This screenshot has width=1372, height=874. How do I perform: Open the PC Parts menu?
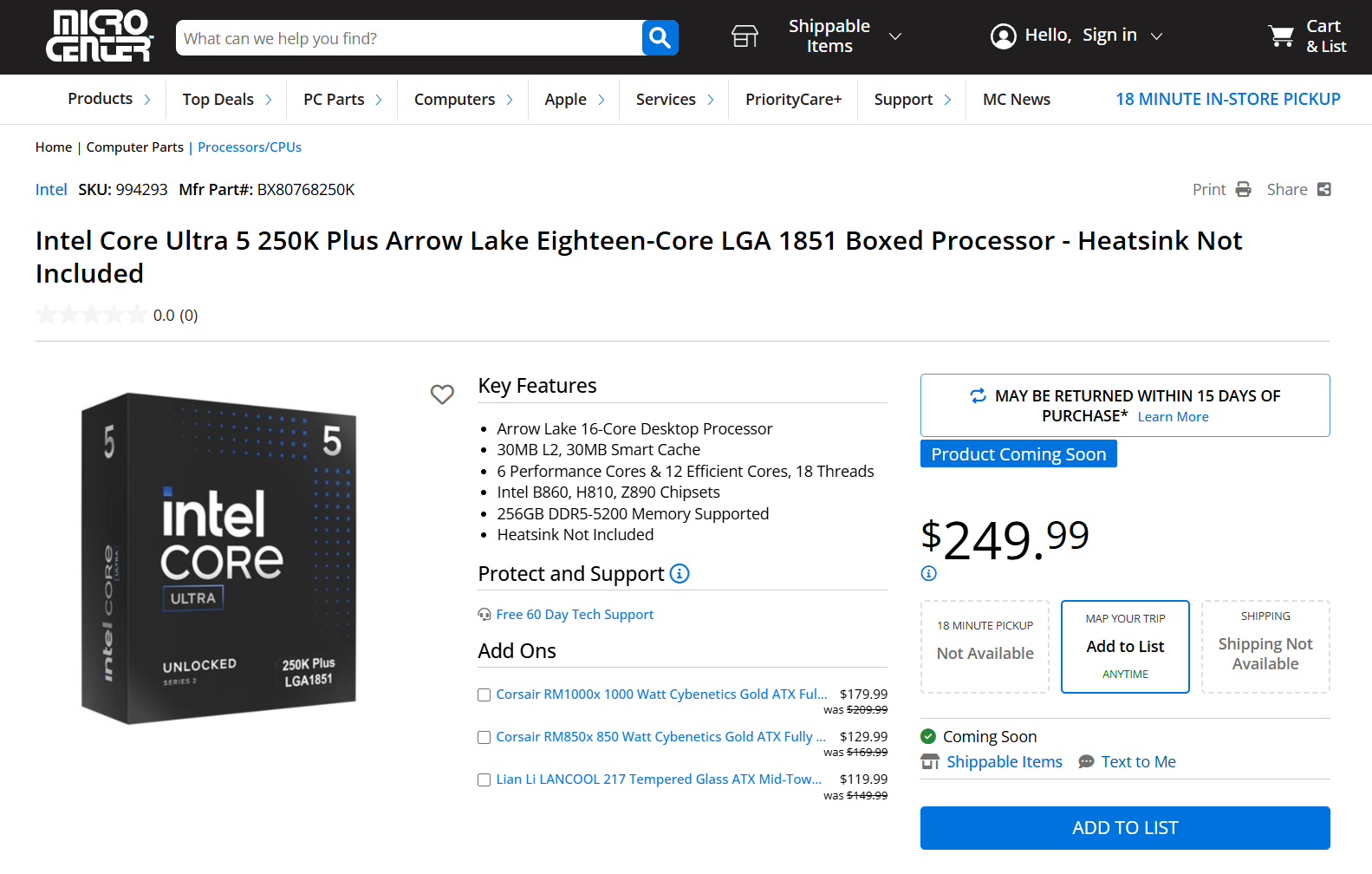click(341, 100)
